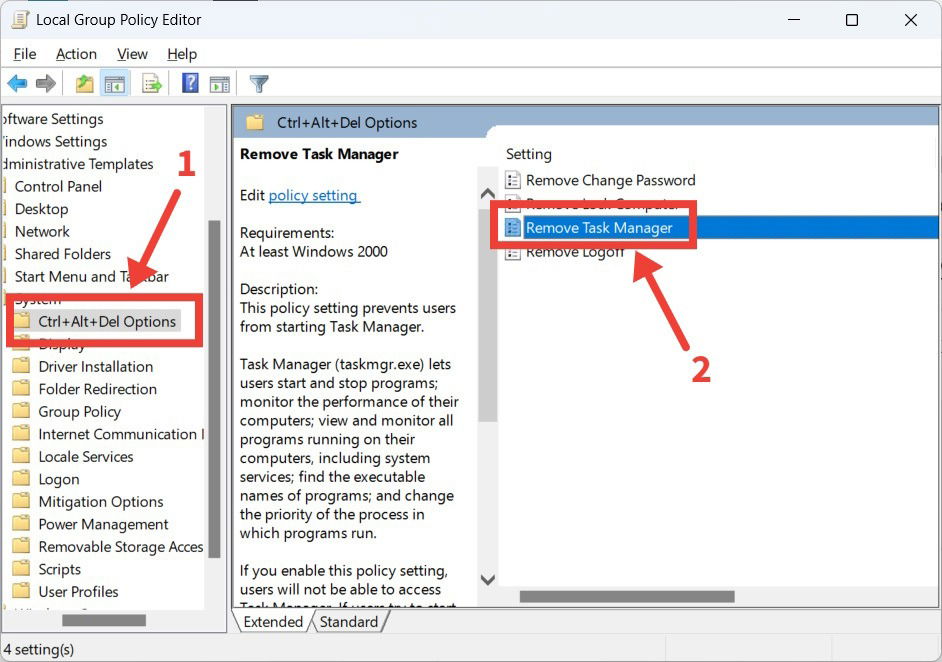The width and height of the screenshot is (942, 662).
Task: Click the Remove Task Manager policy icon
Action: [512, 228]
